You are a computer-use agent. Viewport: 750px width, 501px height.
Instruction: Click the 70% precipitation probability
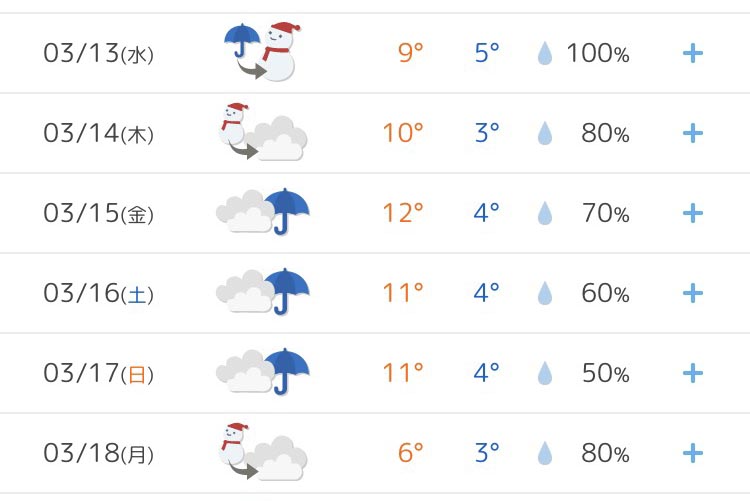[x=606, y=213]
